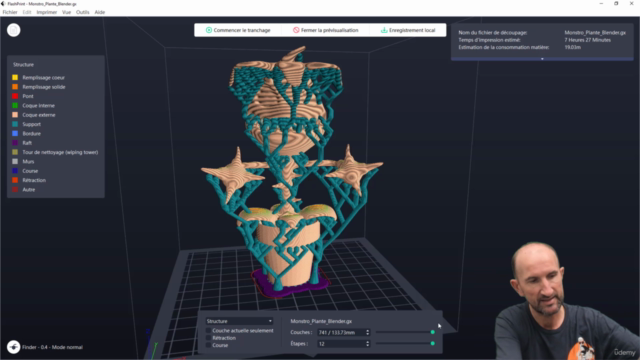Click the Couches layer value field
Image resolution: width=640 pixels, height=360 pixels.
[341, 333]
